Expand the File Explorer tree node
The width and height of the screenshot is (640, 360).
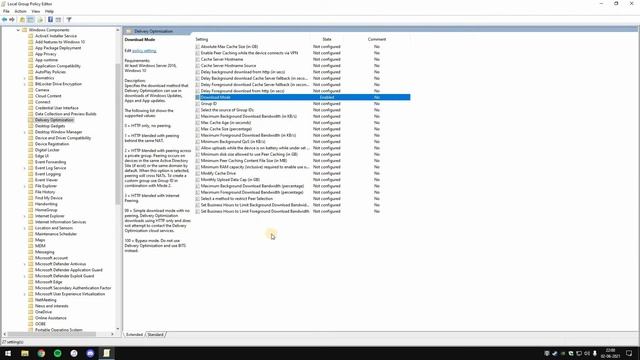point(24,186)
